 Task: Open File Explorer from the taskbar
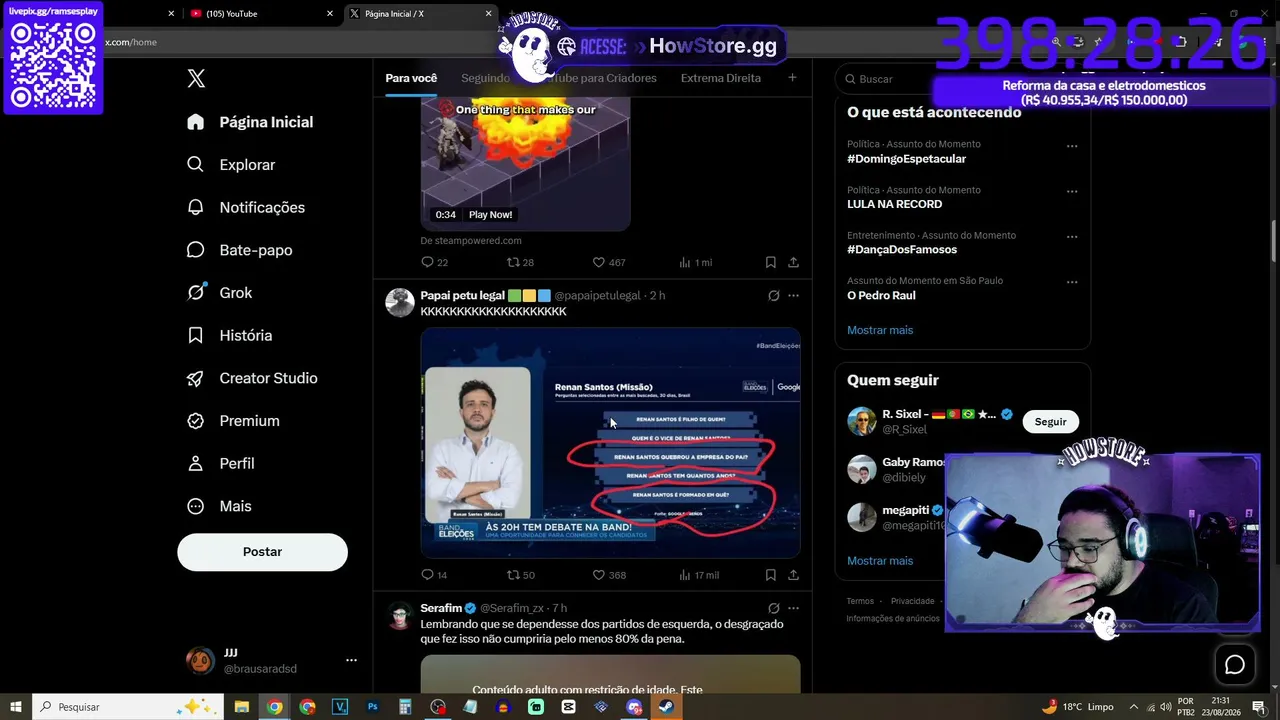(242, 707)
